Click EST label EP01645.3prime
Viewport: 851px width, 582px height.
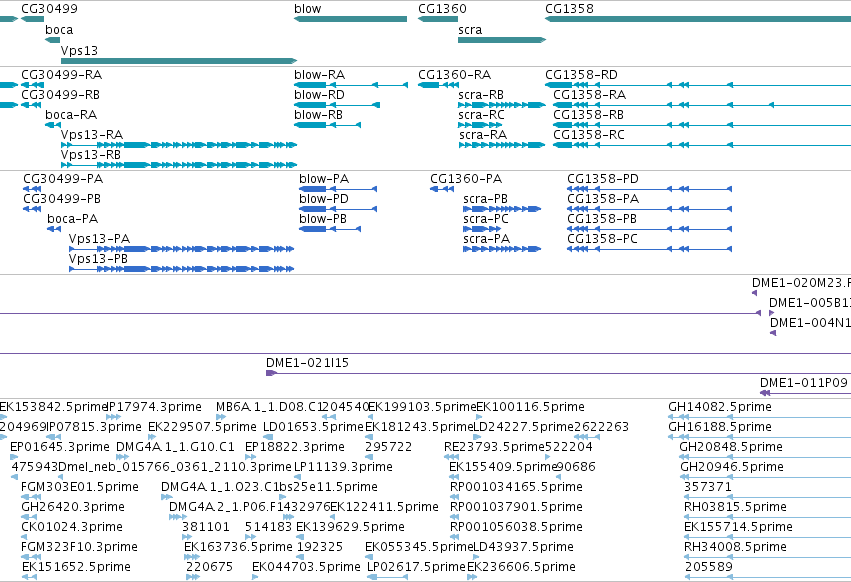60,447
